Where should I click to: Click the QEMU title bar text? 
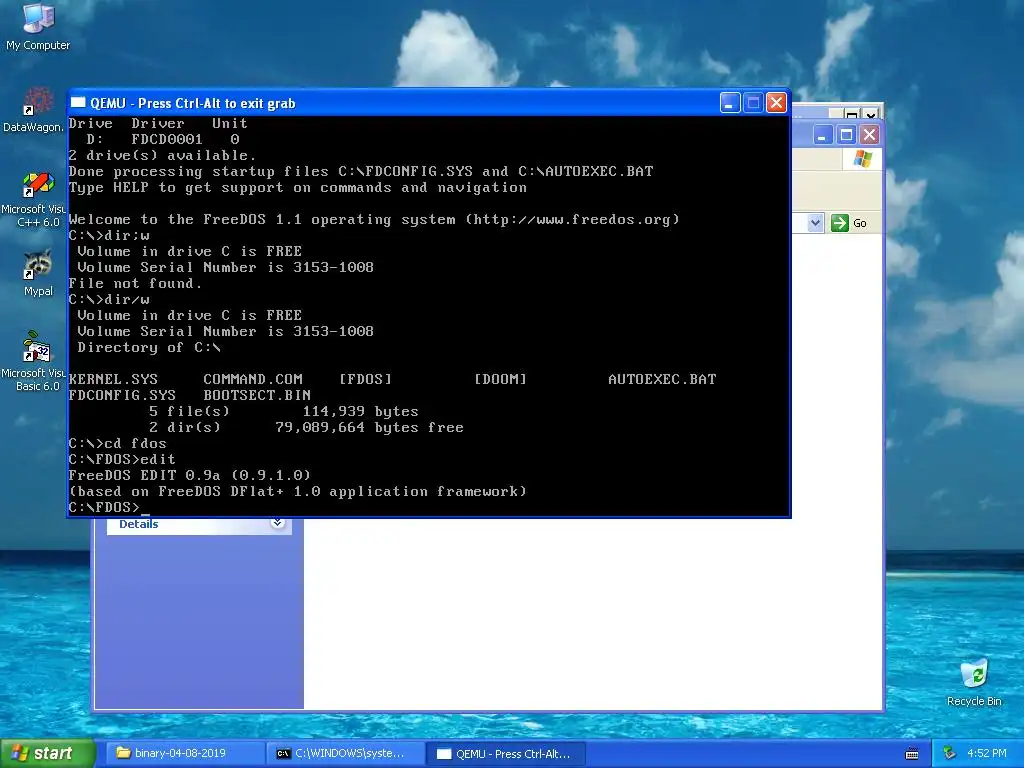point(193,103)
